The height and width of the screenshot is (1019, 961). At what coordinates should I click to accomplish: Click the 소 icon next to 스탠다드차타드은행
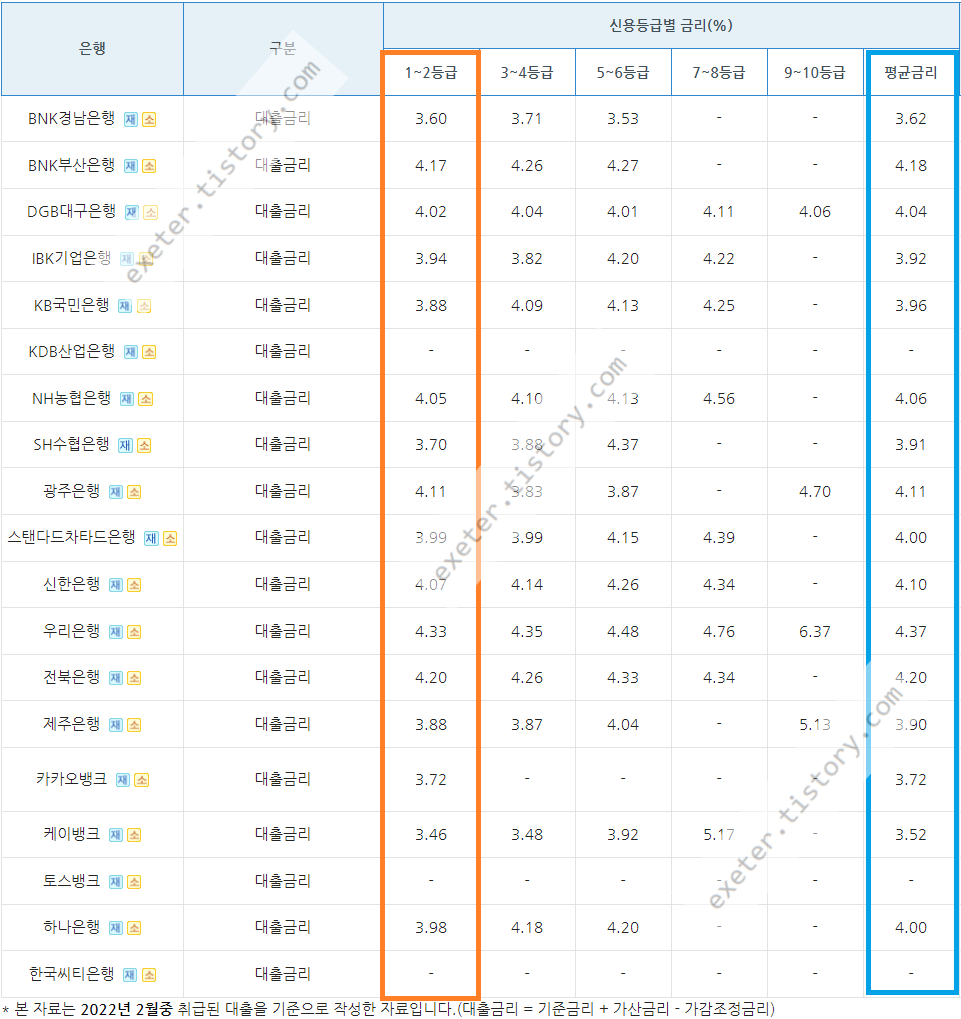point(170,539)
